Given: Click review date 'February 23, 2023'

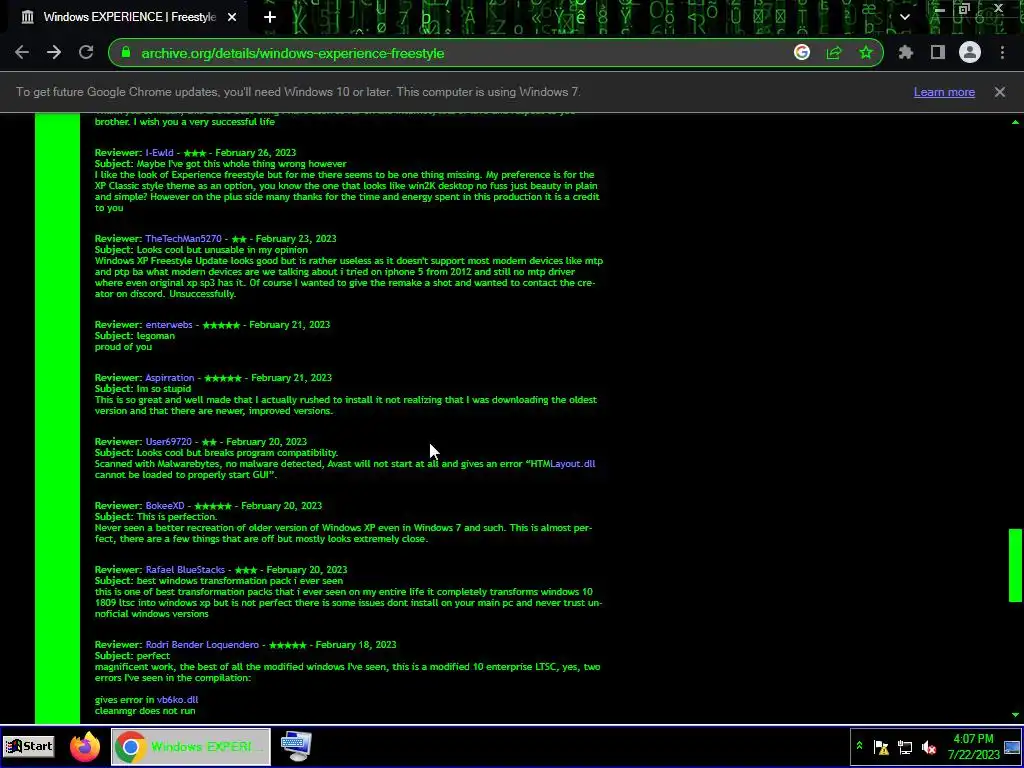Looking at the screenshot, I should pyautogui.click(x=296, y=239).
